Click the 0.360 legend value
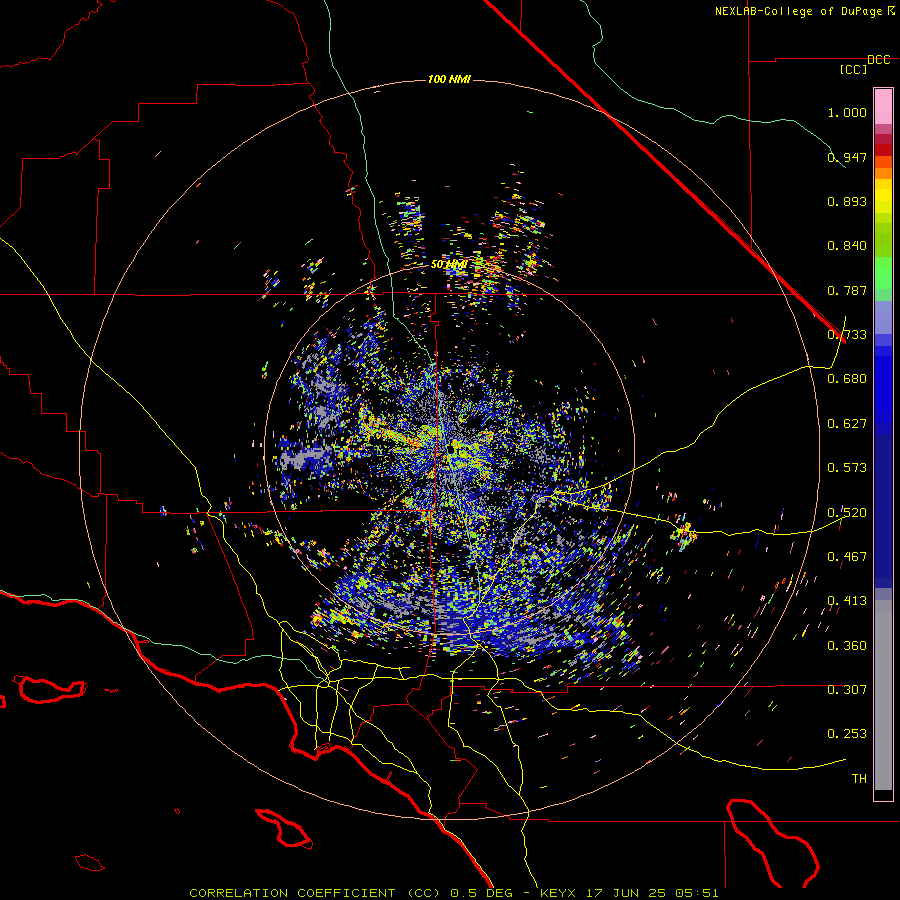 tap(847, 646)
